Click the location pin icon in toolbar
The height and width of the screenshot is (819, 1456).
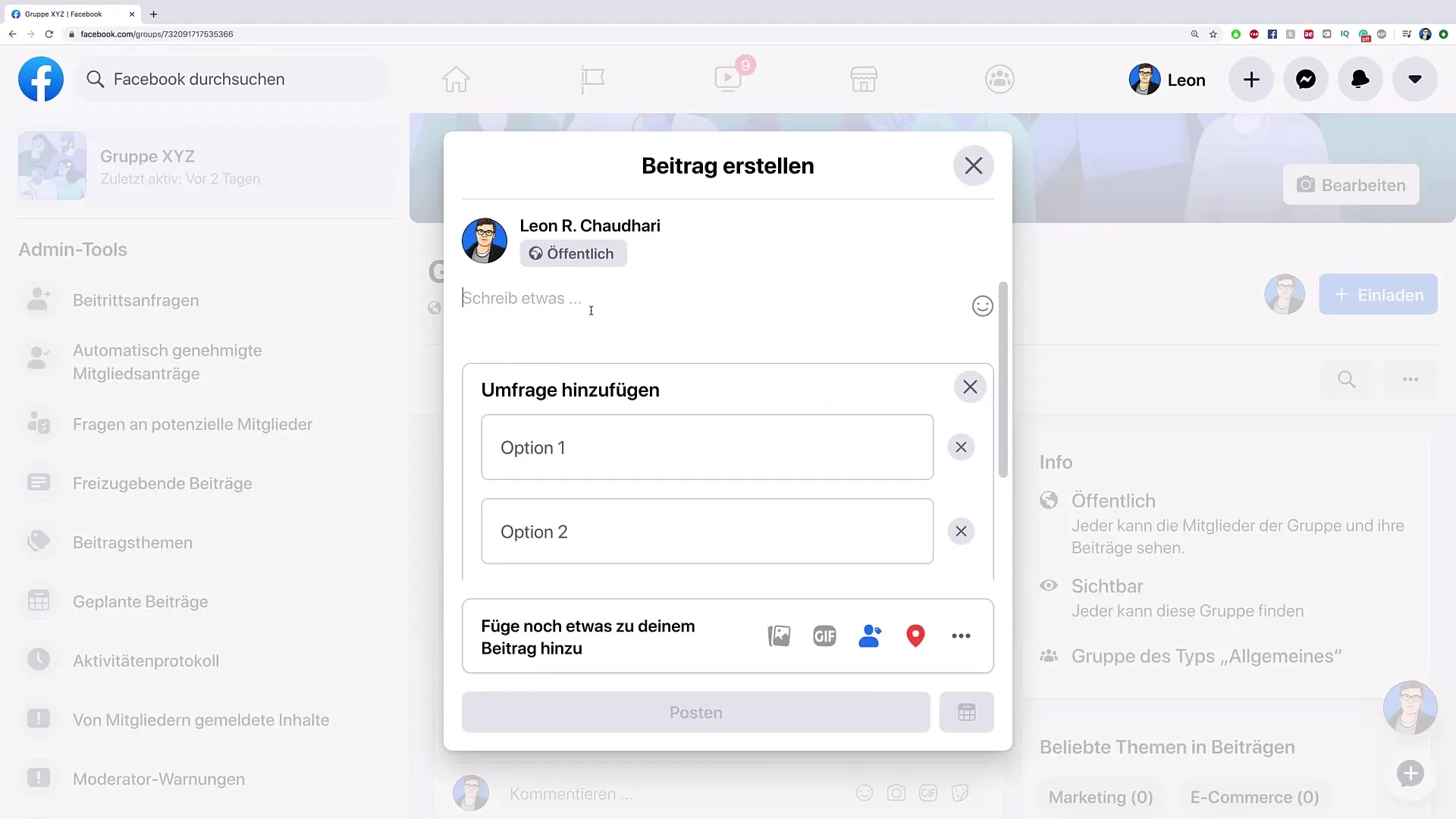[x=915, y=636]
